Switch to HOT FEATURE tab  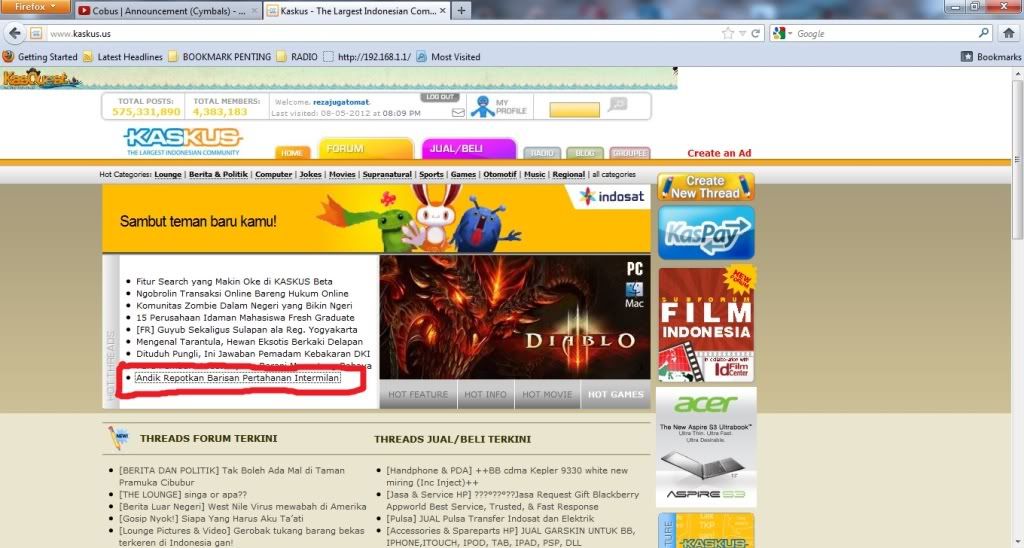pos(418,395)
